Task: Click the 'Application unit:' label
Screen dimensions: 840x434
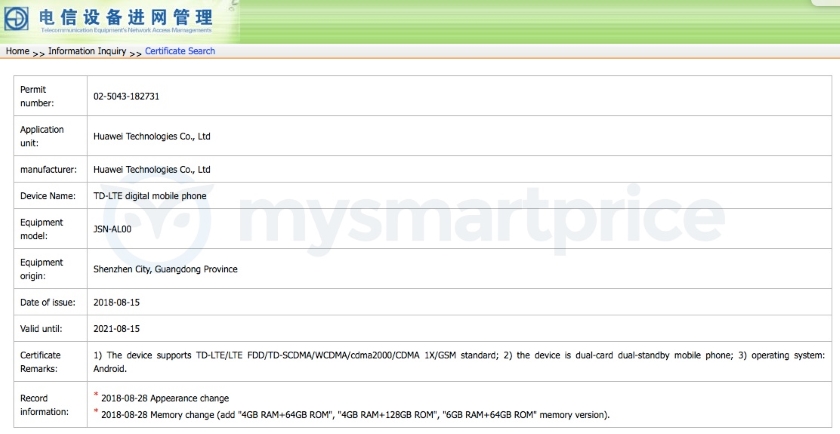Action: point(42,136)
